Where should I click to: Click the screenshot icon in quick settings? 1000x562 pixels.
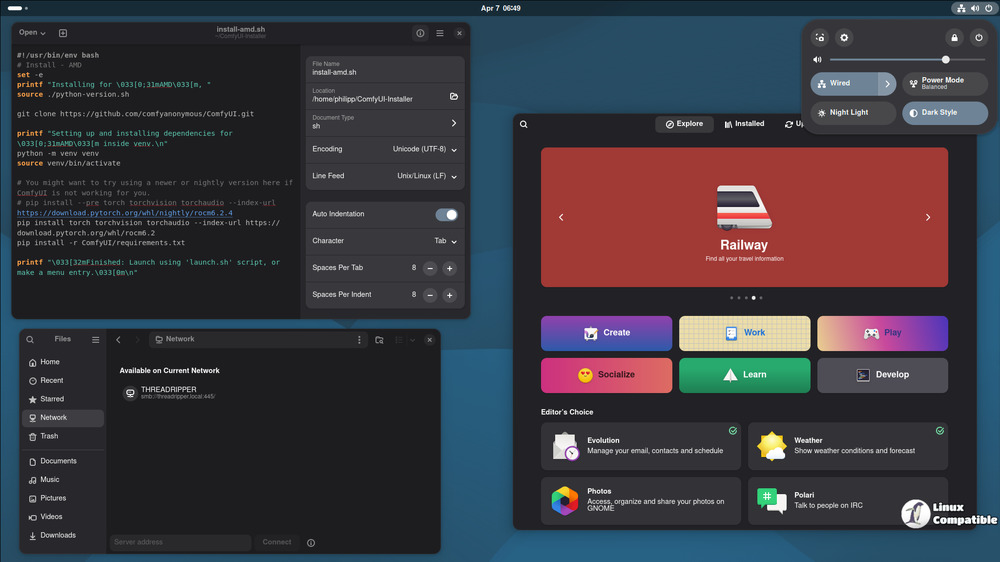tap(820, 38)
